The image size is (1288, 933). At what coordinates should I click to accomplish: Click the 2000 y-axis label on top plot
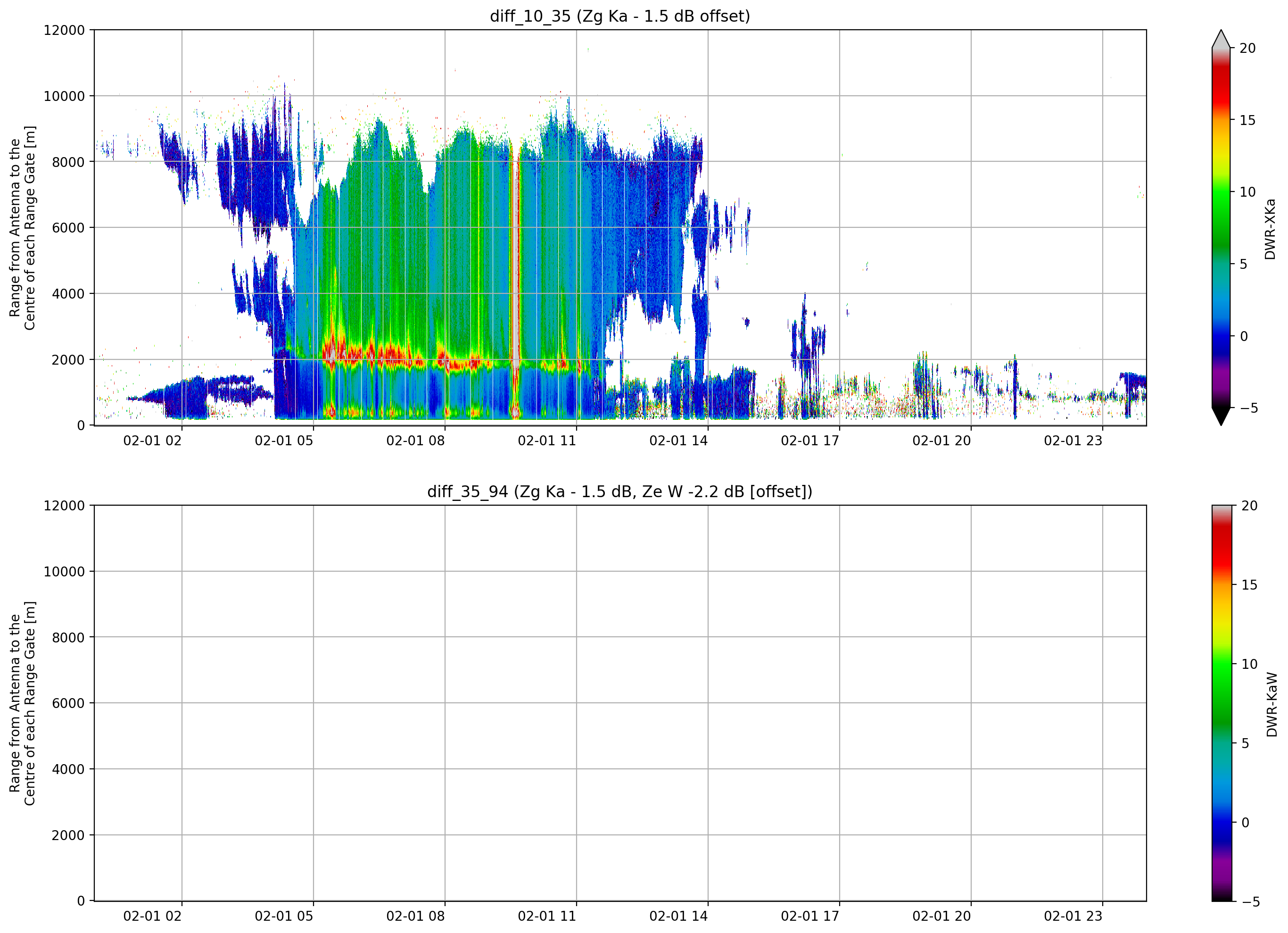(68, 360)
